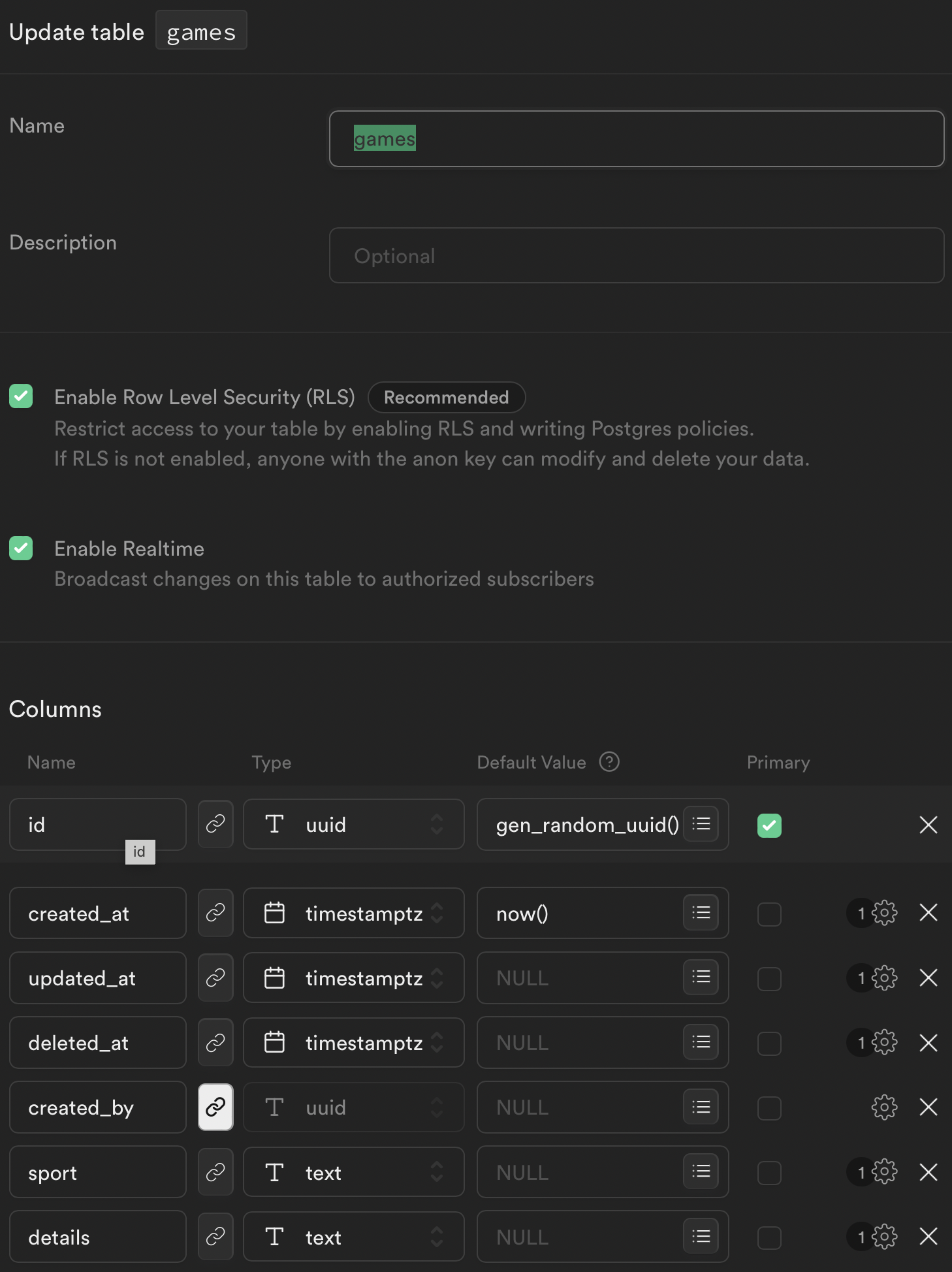Viewport: 952px width, 1272px height.
Task: Disable Row Level Security checkbox
Action: pos(21,396)
